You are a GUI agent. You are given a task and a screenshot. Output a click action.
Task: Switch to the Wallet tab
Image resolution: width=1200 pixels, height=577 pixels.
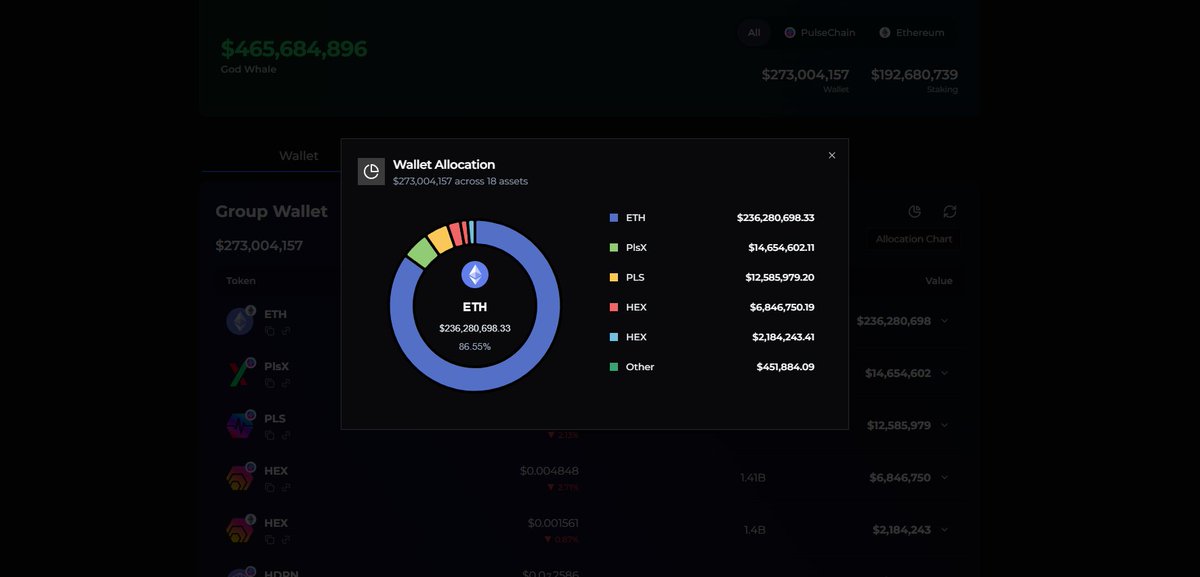point(298,156)
